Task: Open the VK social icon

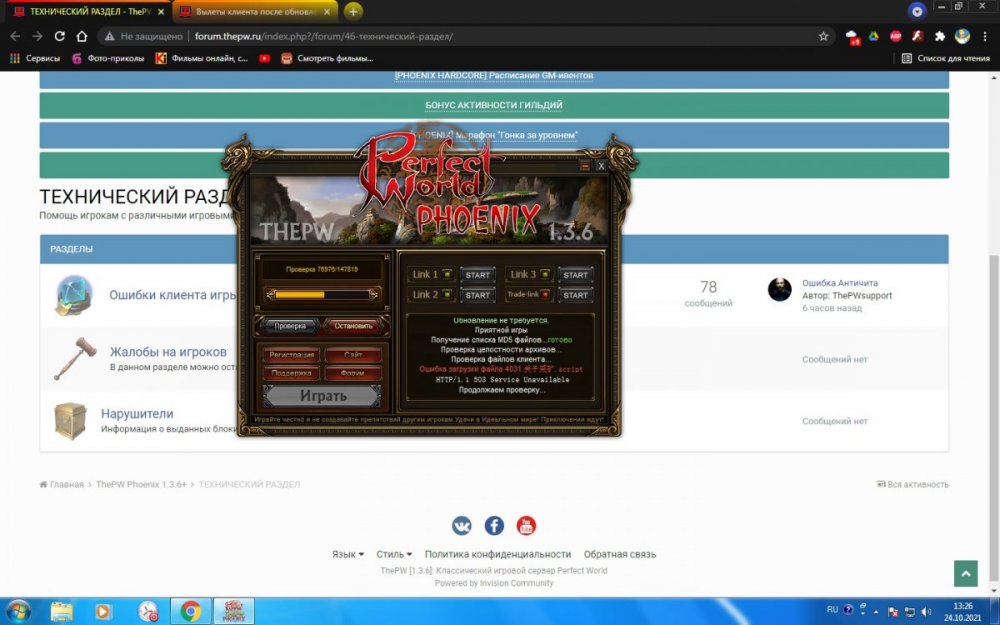Action: pos(462,526)
